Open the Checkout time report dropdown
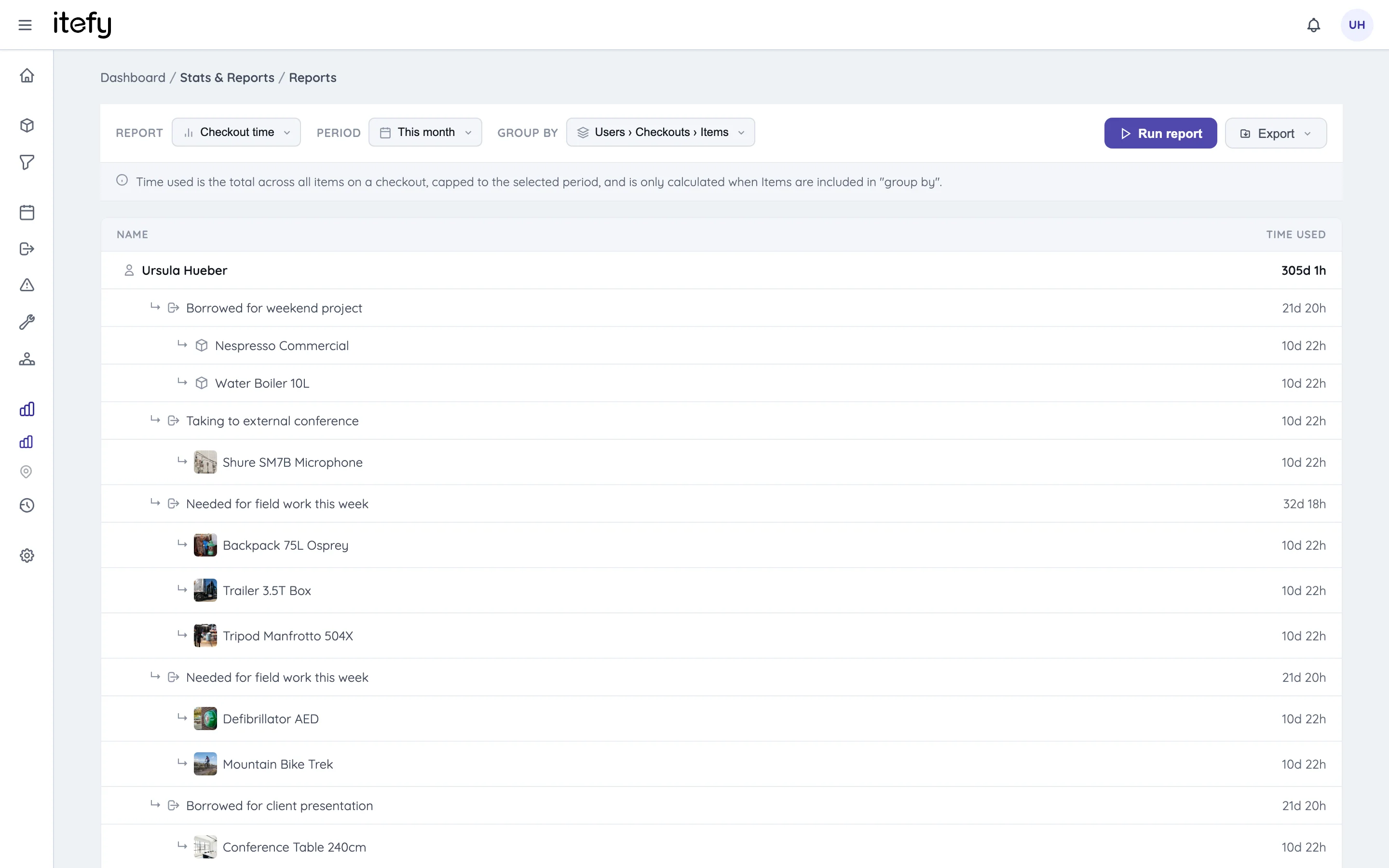Viewport: 1389px width, 868px height. click(236, 132)
